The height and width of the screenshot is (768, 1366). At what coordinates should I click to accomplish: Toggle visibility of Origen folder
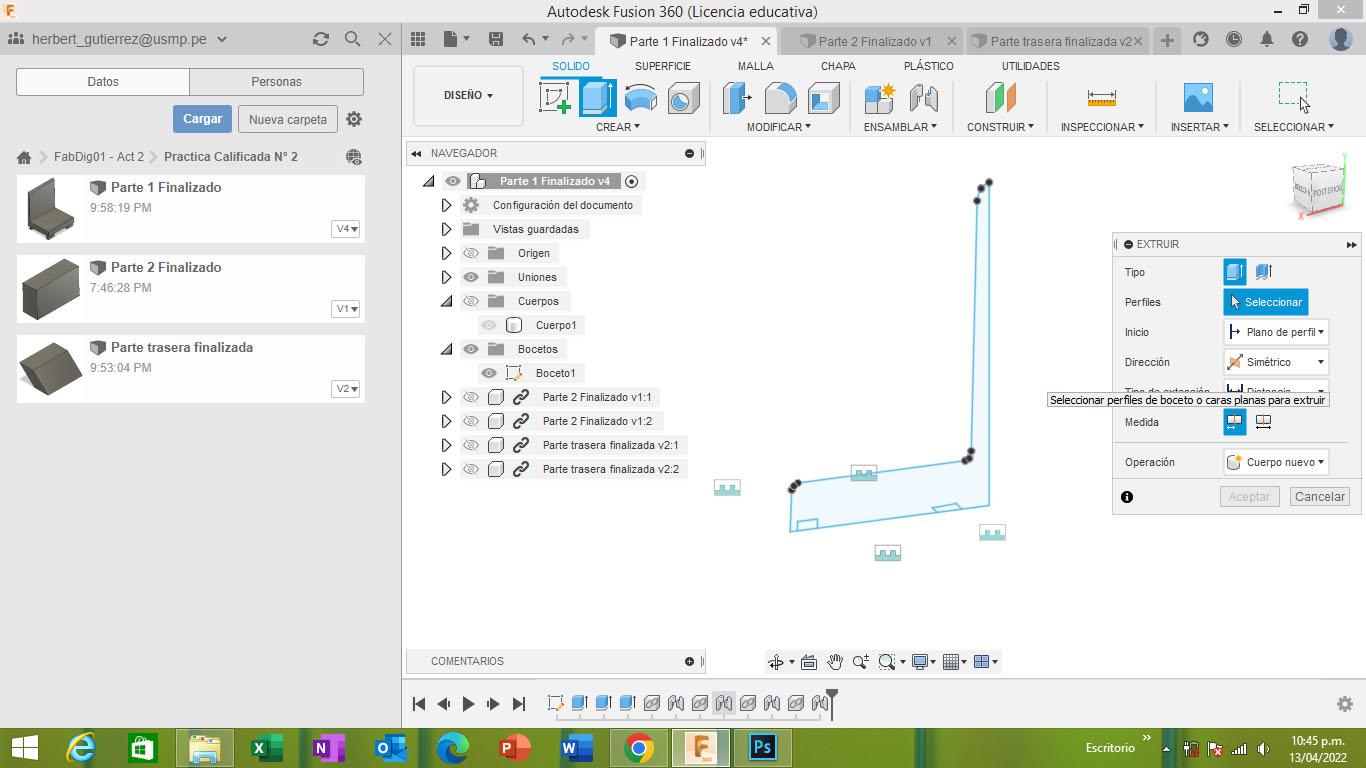click(471, 253)
